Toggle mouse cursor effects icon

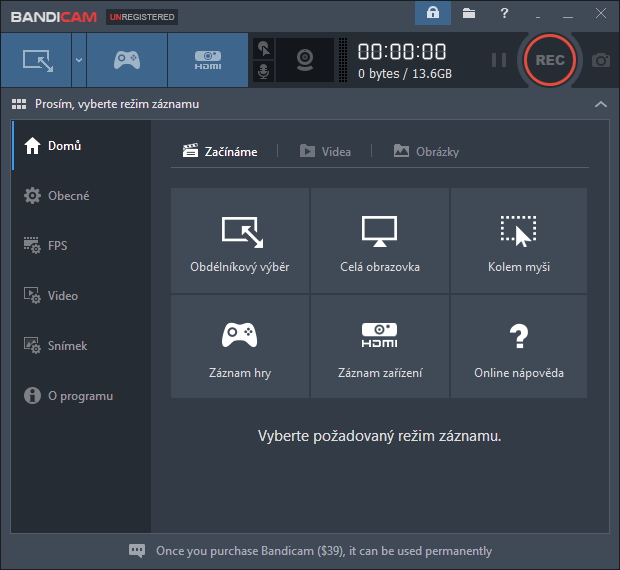(x=263, y=49)
